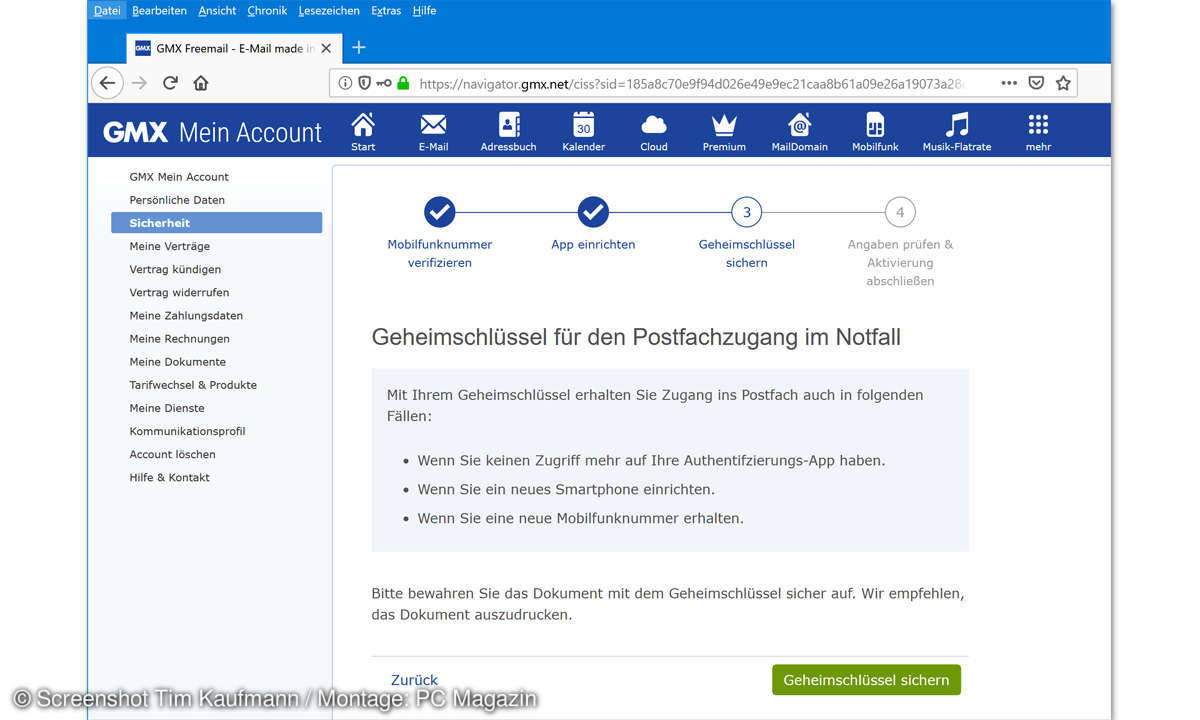Screen dimensions: 1200x720
Task: Open Persönliche Daten in sidebar
Action: (177, 200)
